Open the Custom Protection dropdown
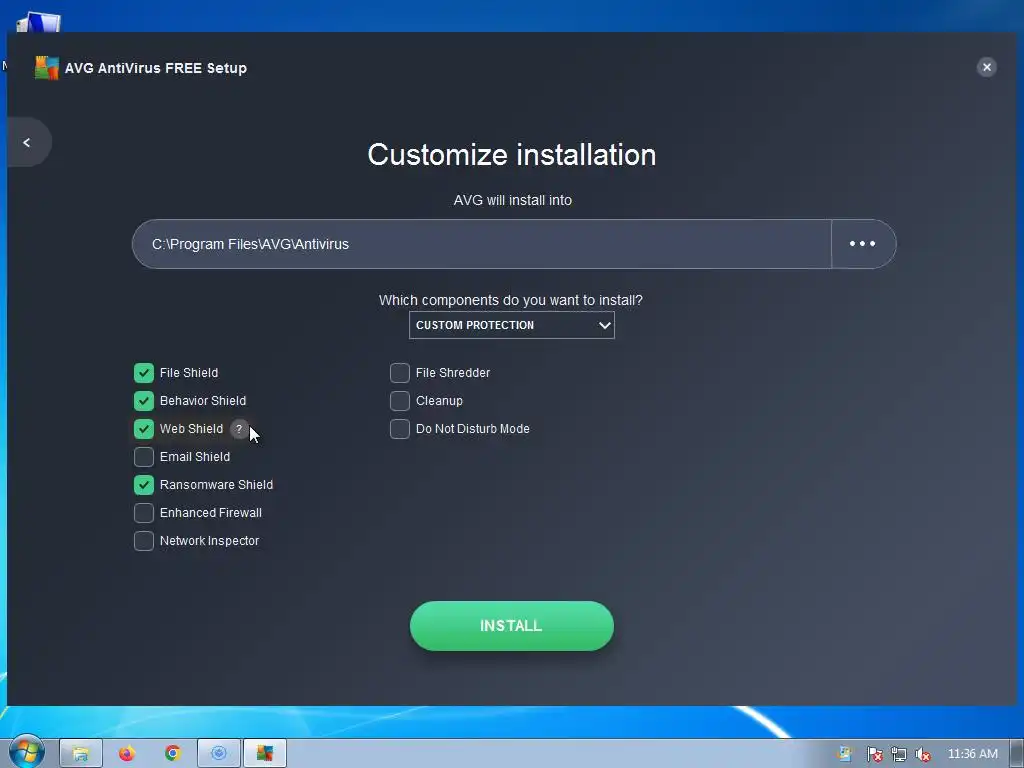The width and height of the screenshot is (1024, 768). pos(511,325)
